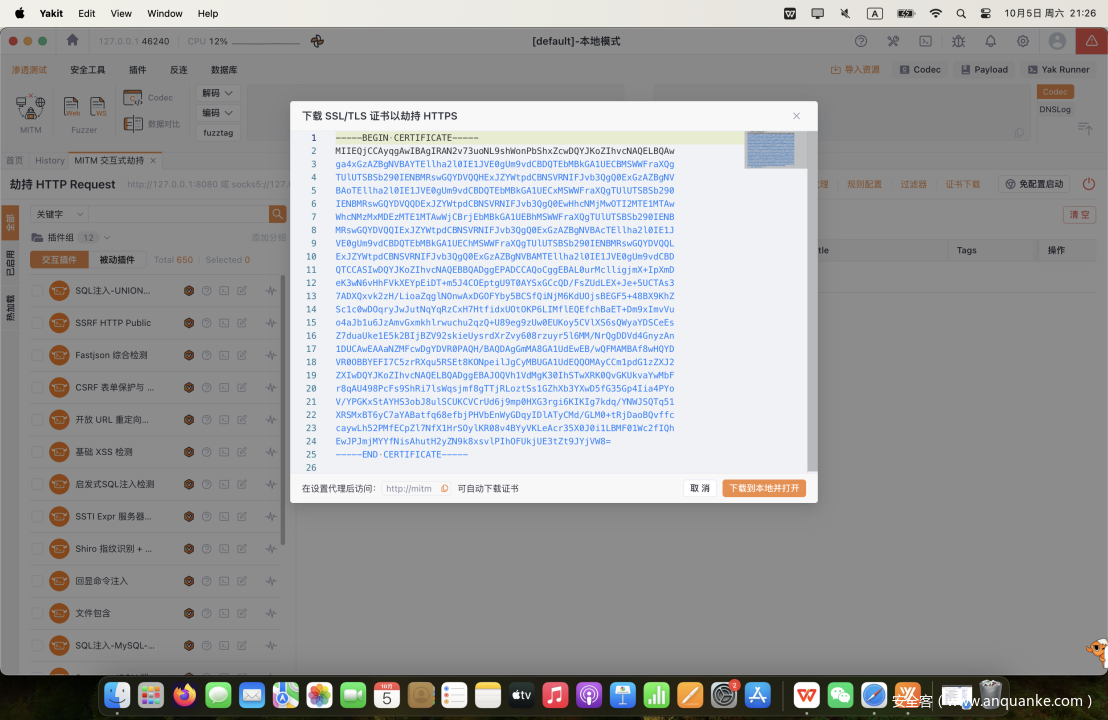Image resolution: width=1108 pixels, height=720 pixels.
Task: Click the red warning alert icon
Action: 1092,41
